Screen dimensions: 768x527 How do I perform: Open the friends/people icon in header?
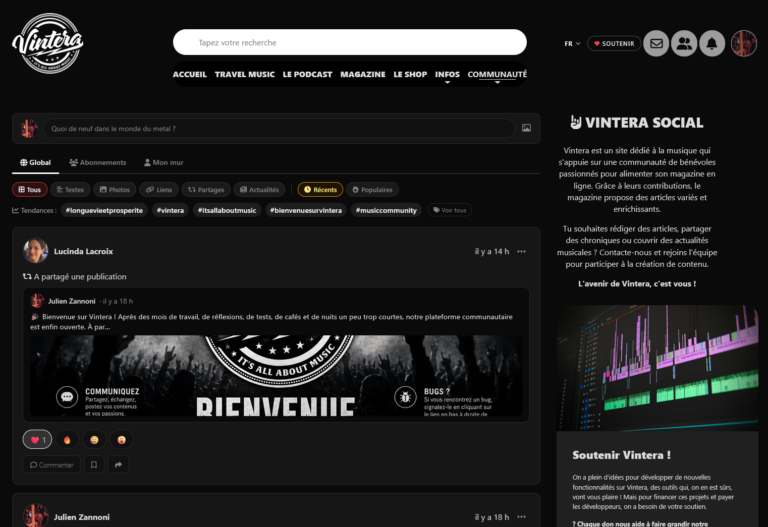tap(684, 44)
